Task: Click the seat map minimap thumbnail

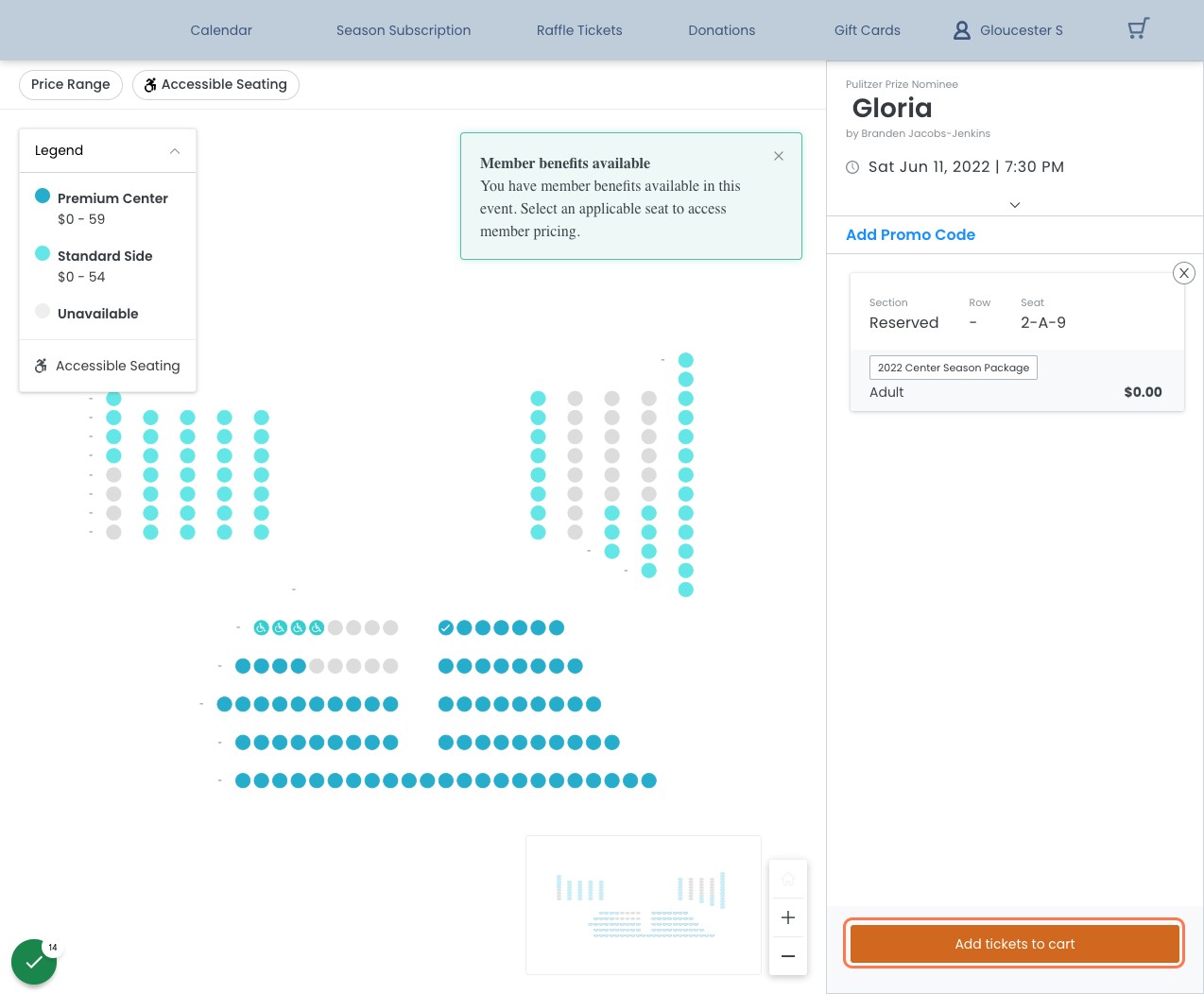Action: click(644, 905)
